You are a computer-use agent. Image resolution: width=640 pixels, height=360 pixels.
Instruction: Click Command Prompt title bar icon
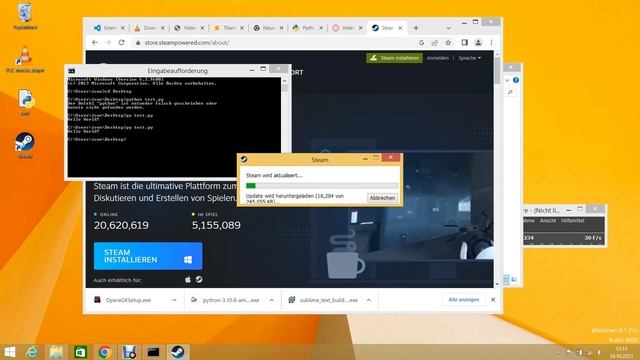pos(72,71)
